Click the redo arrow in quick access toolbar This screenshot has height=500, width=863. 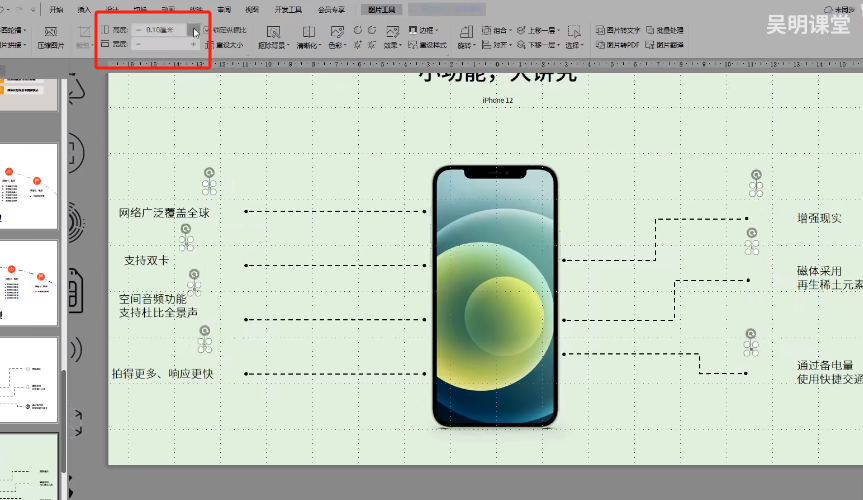click(19, 9)
